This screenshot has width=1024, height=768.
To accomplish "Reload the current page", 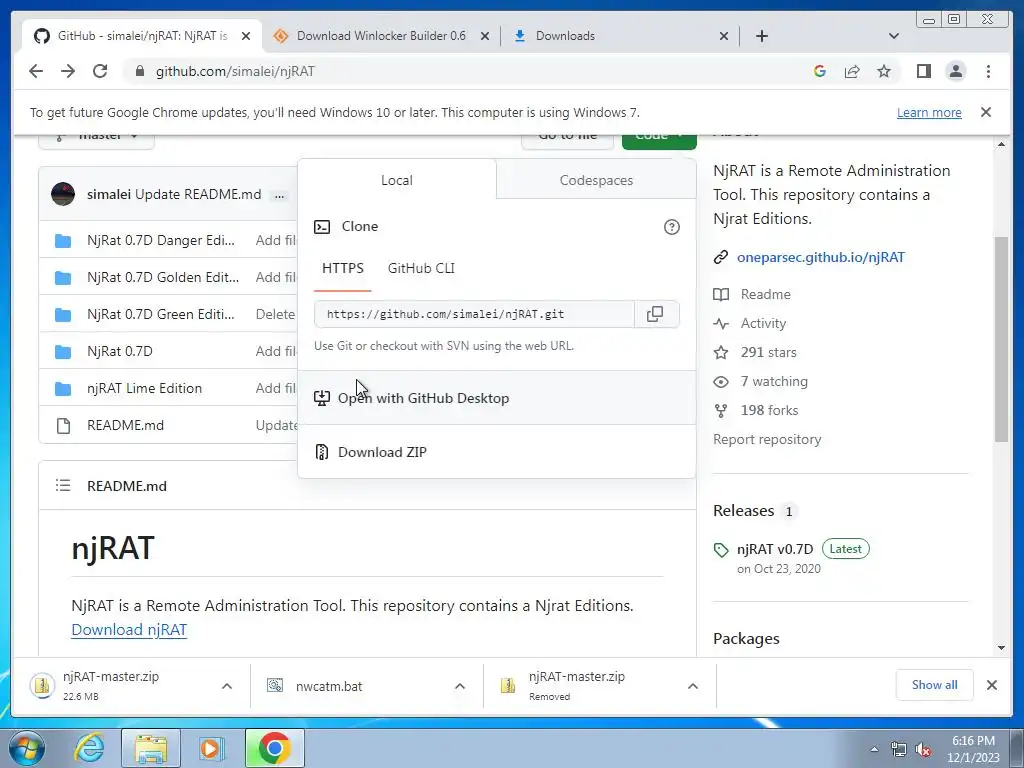I will pyautogui.click(x=100, y=71).
